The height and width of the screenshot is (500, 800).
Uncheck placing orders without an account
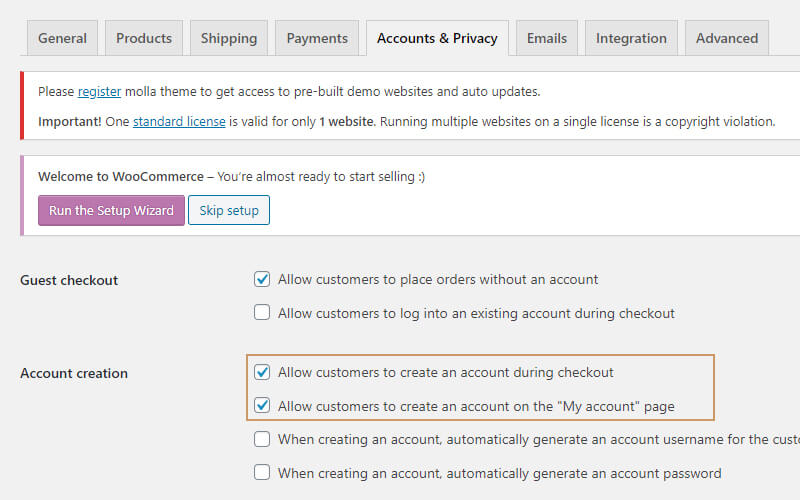click(262, 280)
